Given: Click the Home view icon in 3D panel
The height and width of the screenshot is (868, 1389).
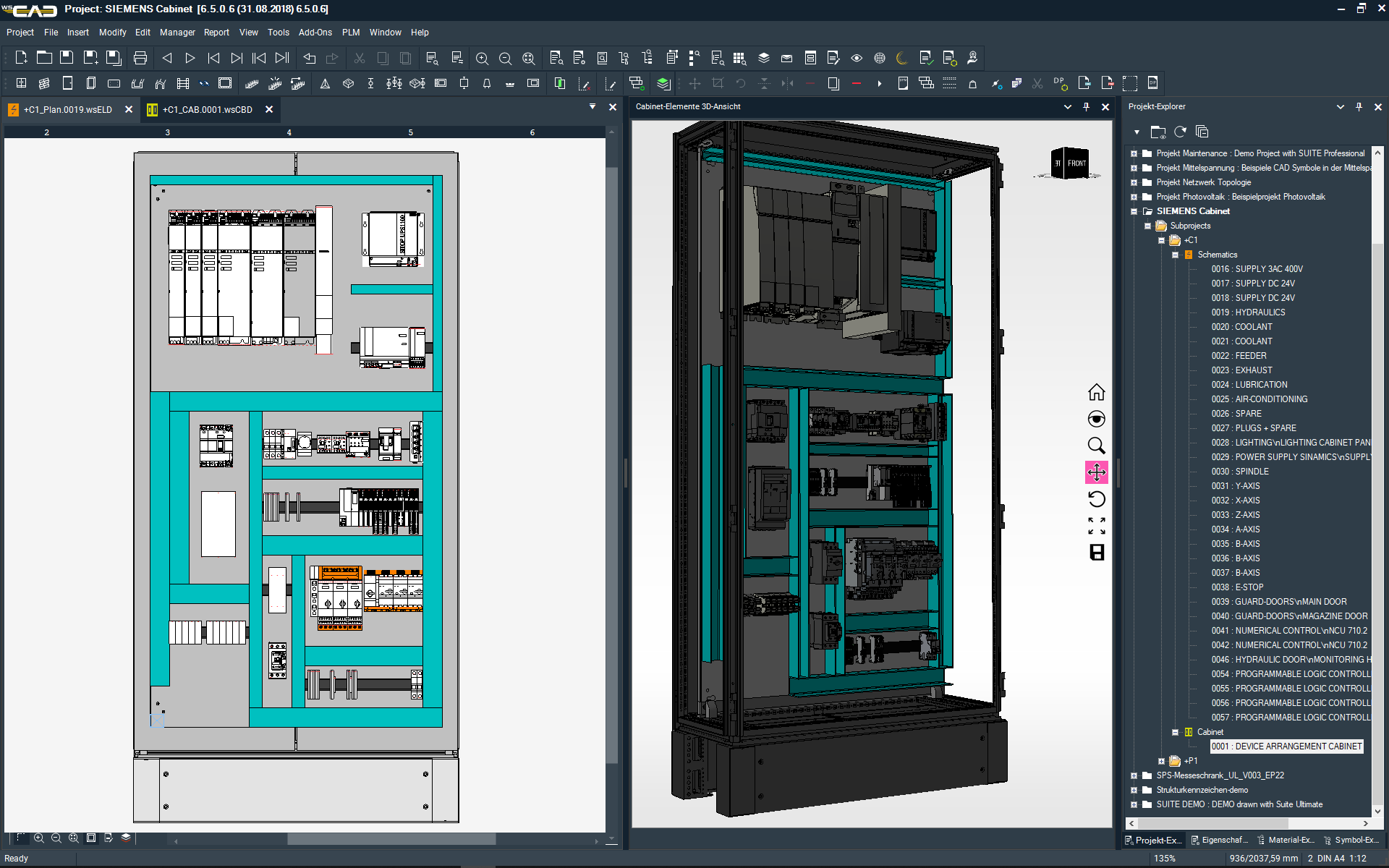Looking at the screenshot, I should [1097, 391].
